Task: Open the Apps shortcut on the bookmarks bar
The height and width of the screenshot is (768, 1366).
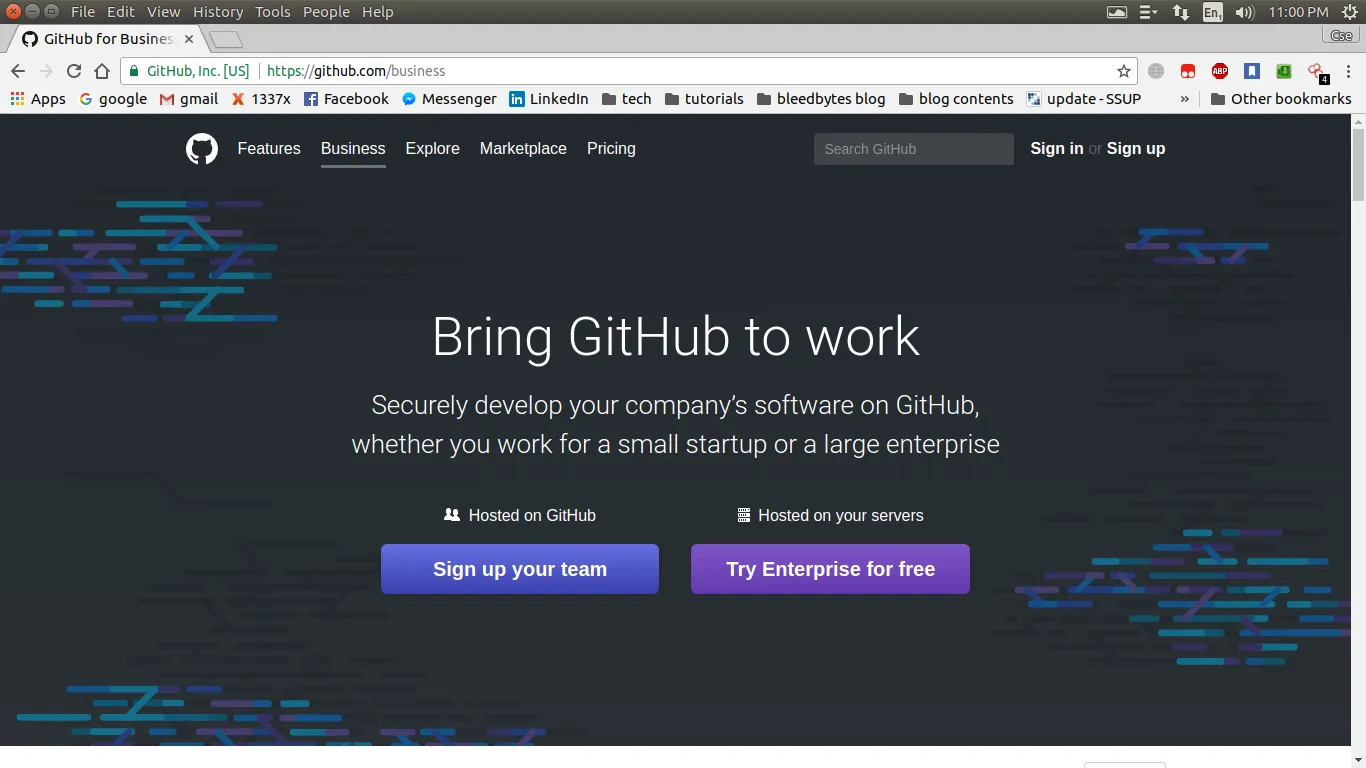Action: [x=38, y=99]
